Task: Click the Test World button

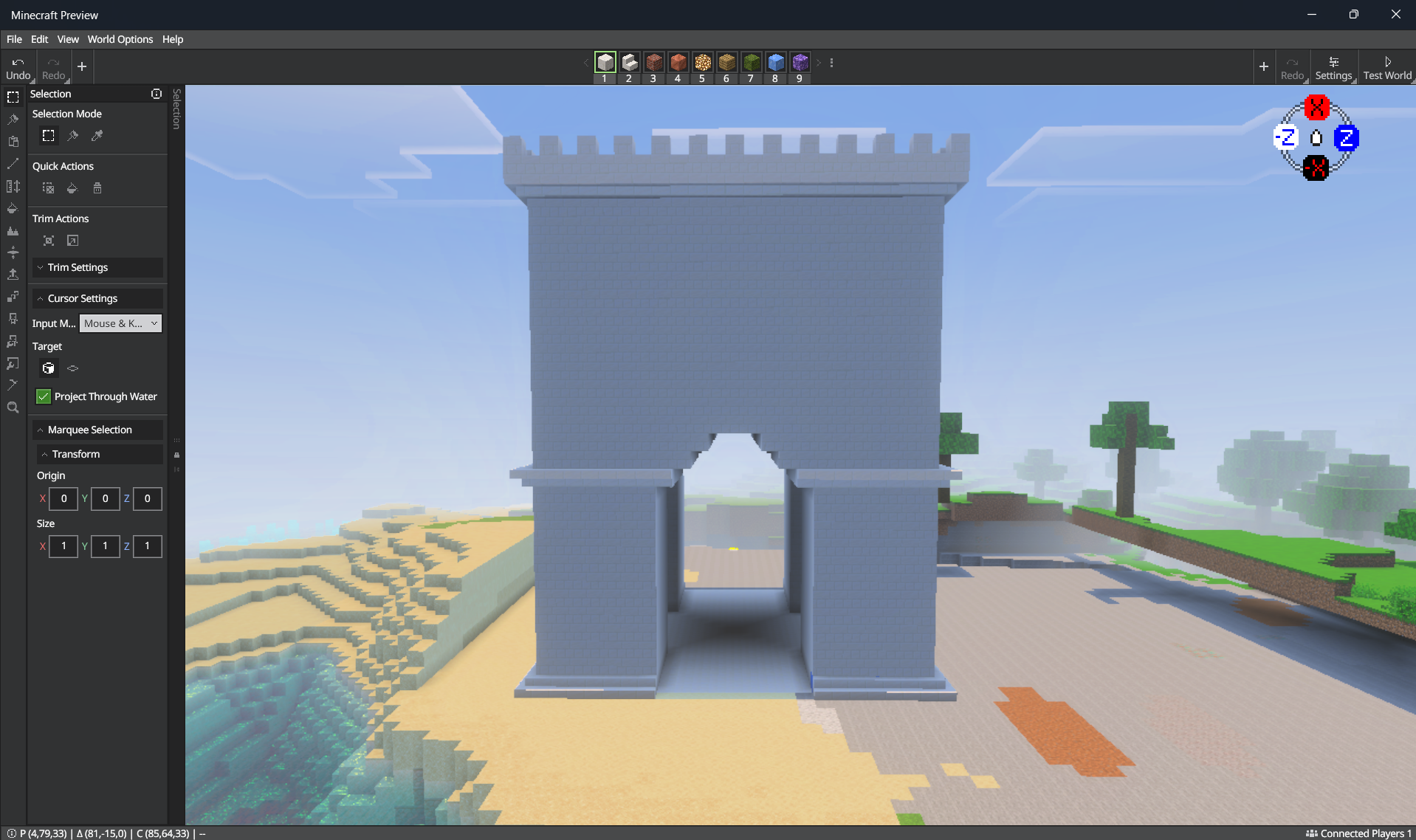Action: [x=1387, y=67]
